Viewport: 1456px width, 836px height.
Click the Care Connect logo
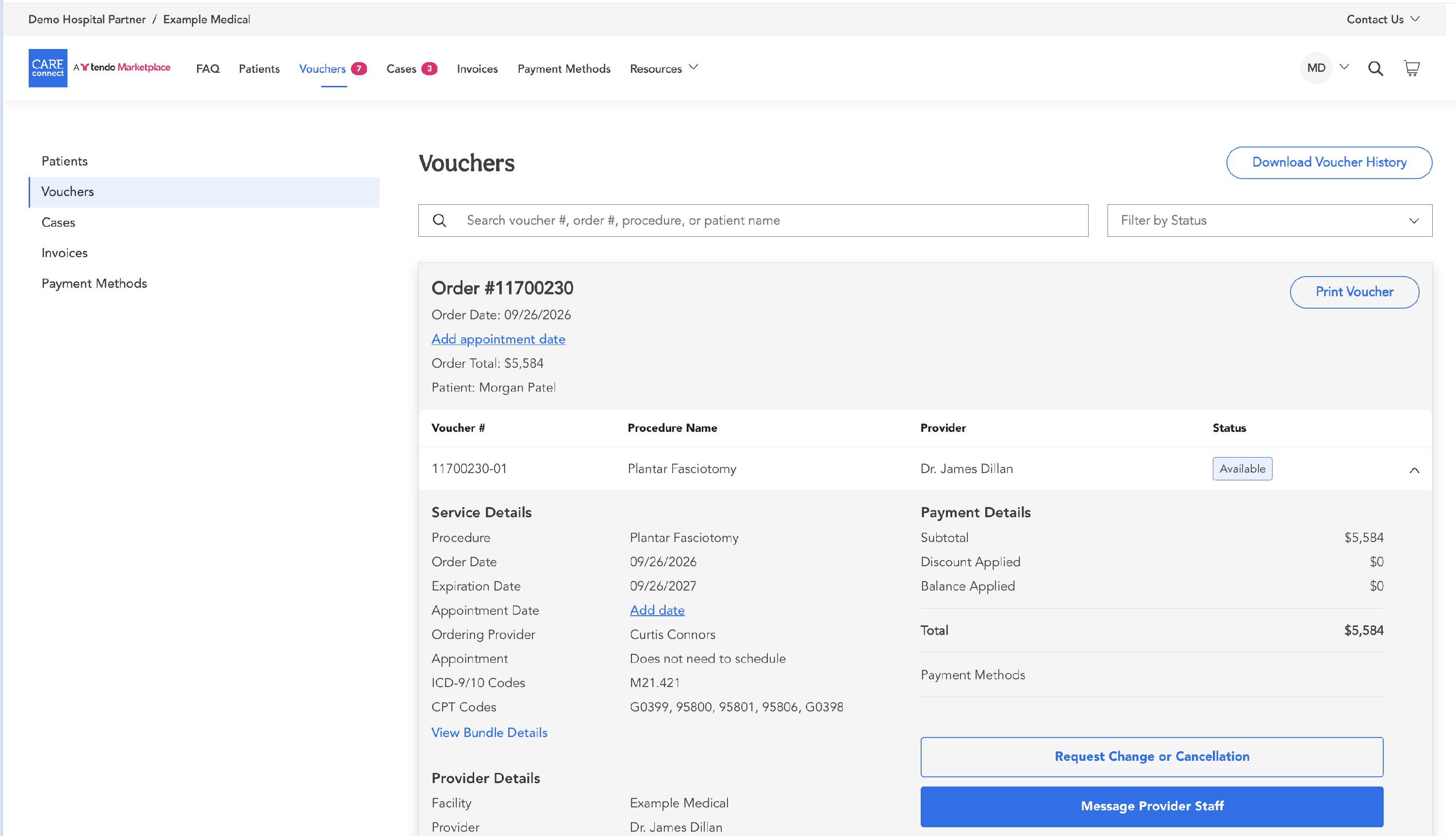tap(48, 68)
